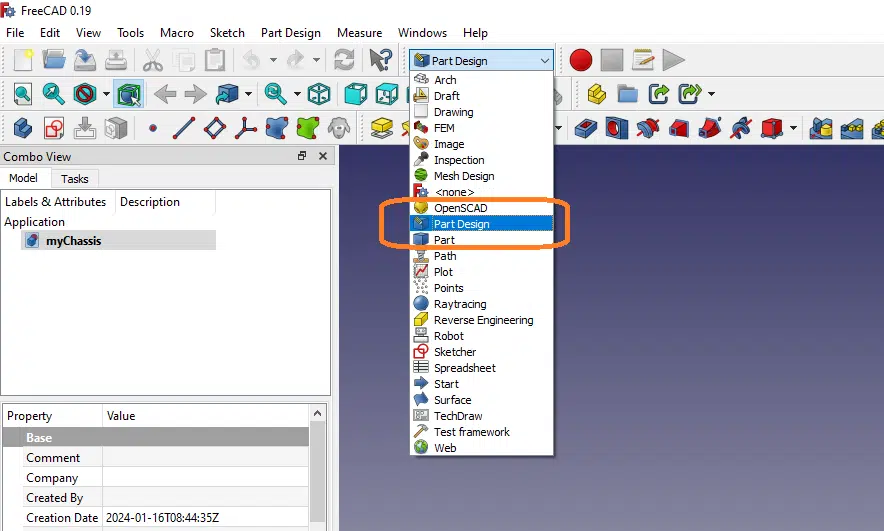Click the Comment value field
Screen dimensions: 884x531
pos(205,458)
